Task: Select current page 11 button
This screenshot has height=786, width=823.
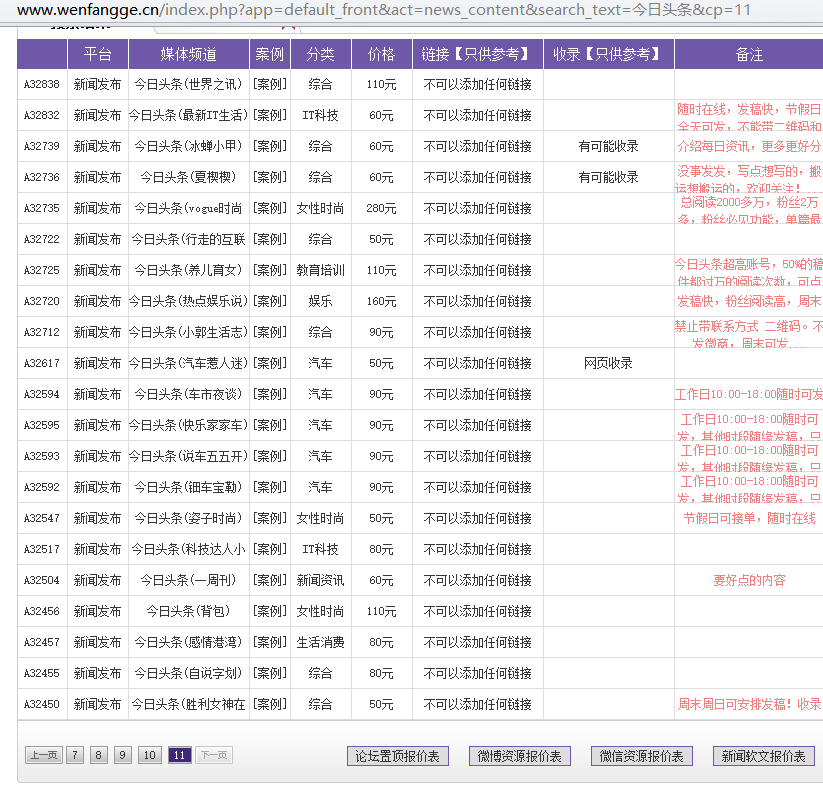Action: 180,755
